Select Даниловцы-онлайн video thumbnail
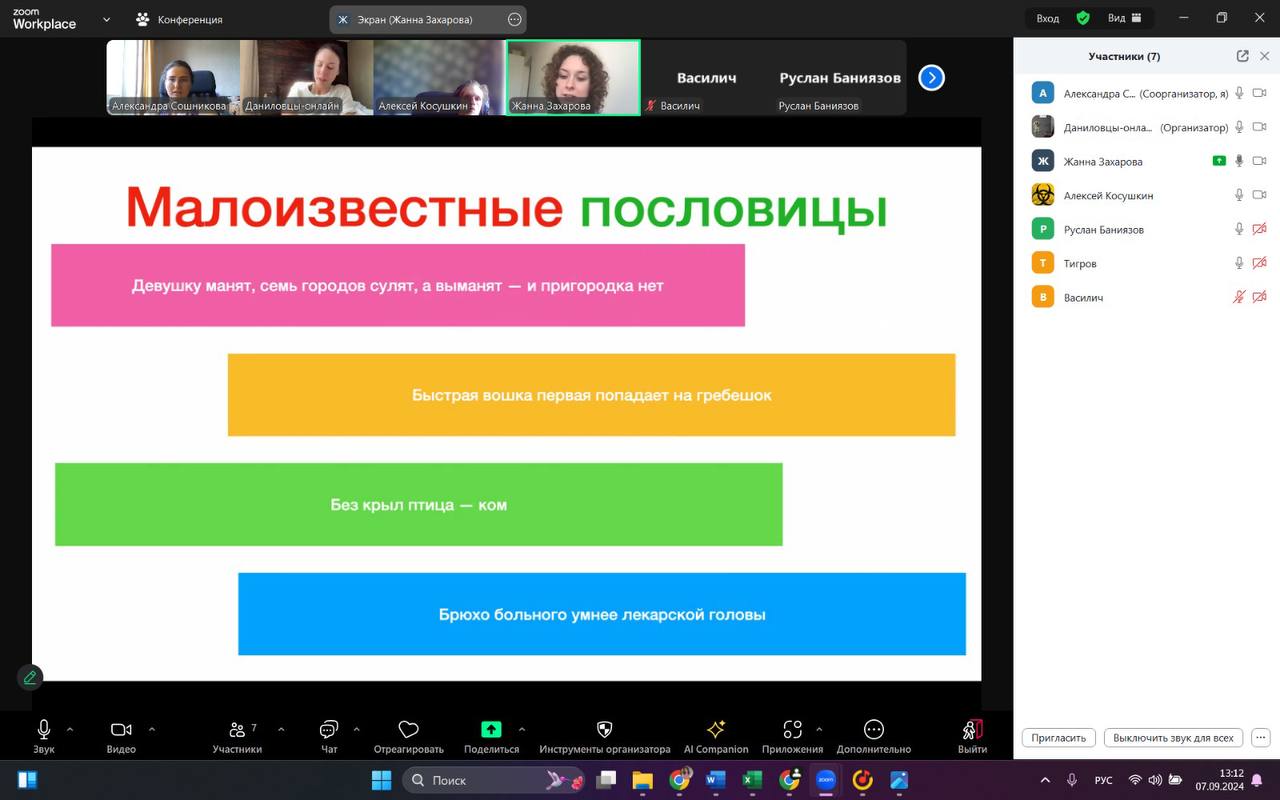Viewport: 1280px width, 800px height. pyautogui.click(x=306, y=77)
